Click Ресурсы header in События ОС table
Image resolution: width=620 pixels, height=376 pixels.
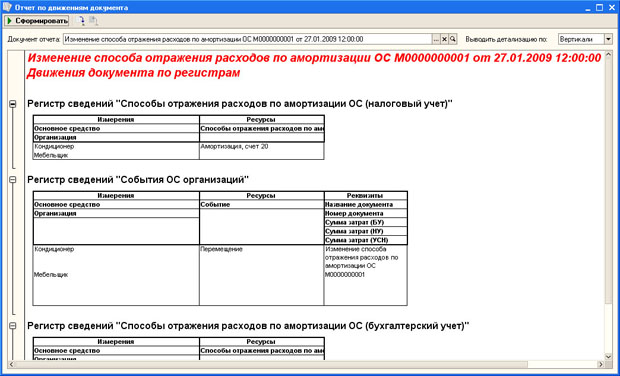262,196
